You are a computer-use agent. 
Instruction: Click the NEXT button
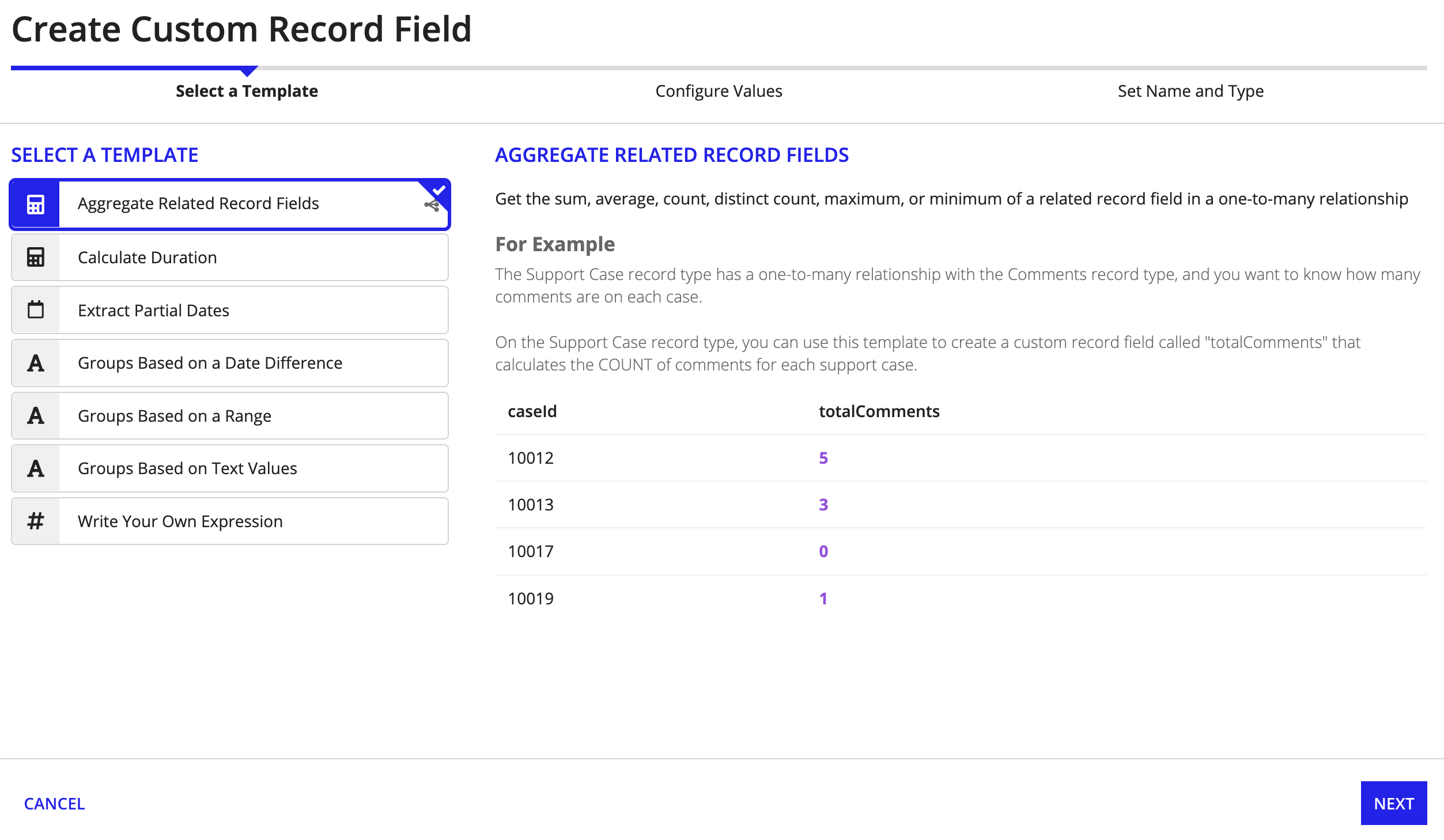(x=1394, y=803)
